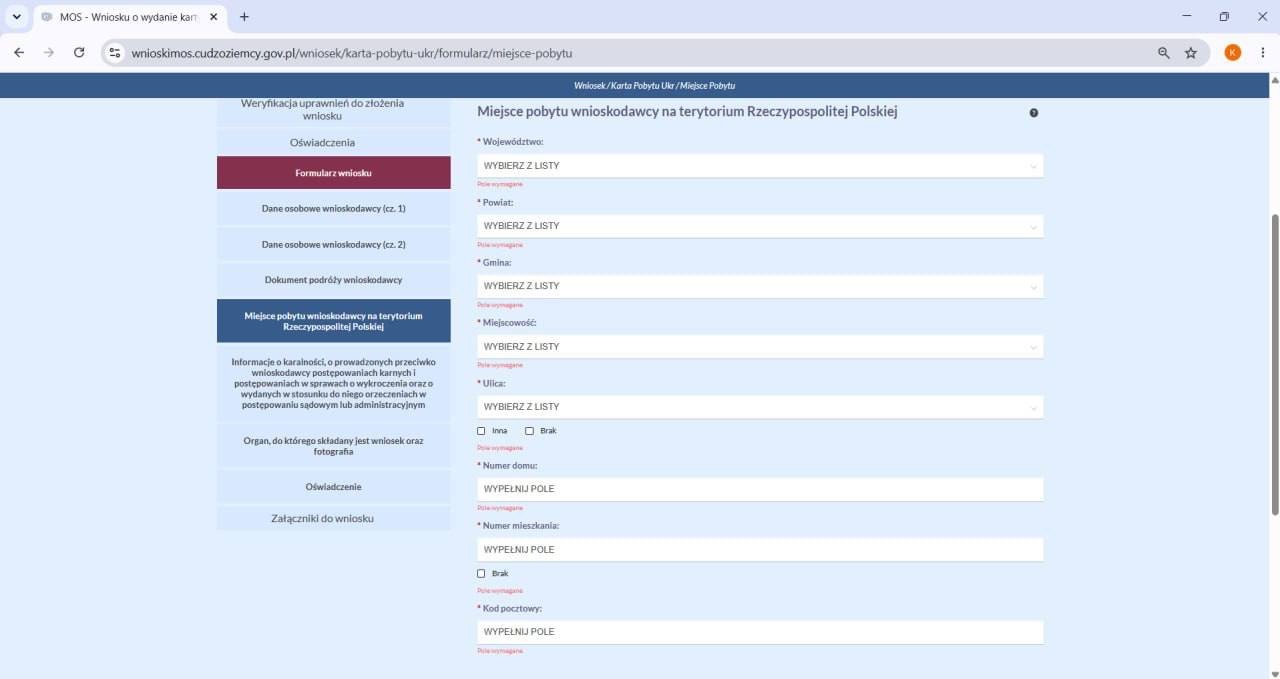Reload the page with refresh icon
Viewport: 1280px width, 679px height.
(79, 53)
